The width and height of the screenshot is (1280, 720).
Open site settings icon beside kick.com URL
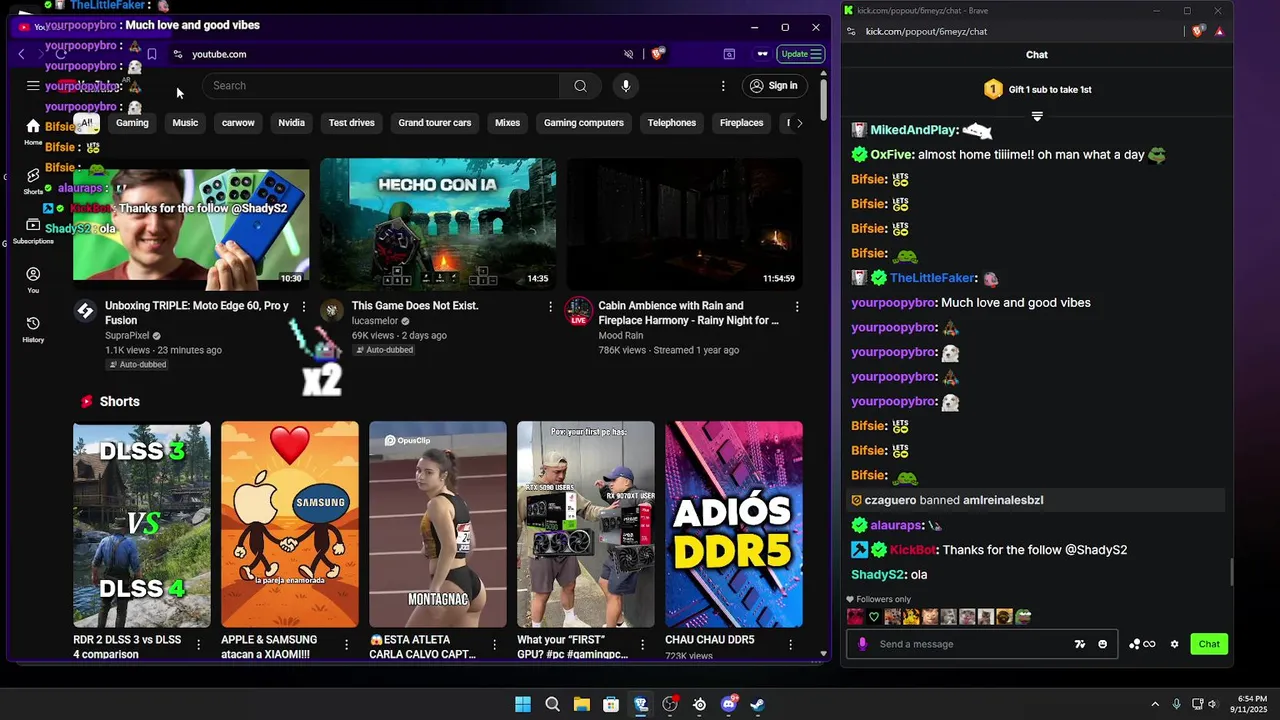(x=850, y=31)
